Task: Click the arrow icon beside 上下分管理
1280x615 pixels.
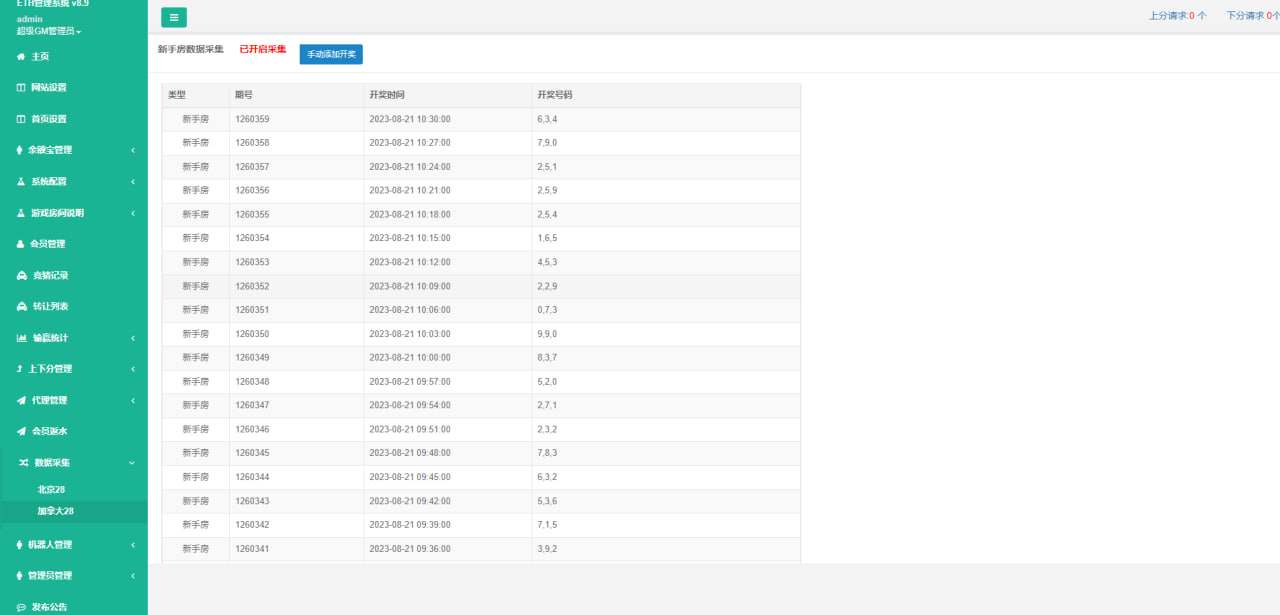Action: [20, 369]
